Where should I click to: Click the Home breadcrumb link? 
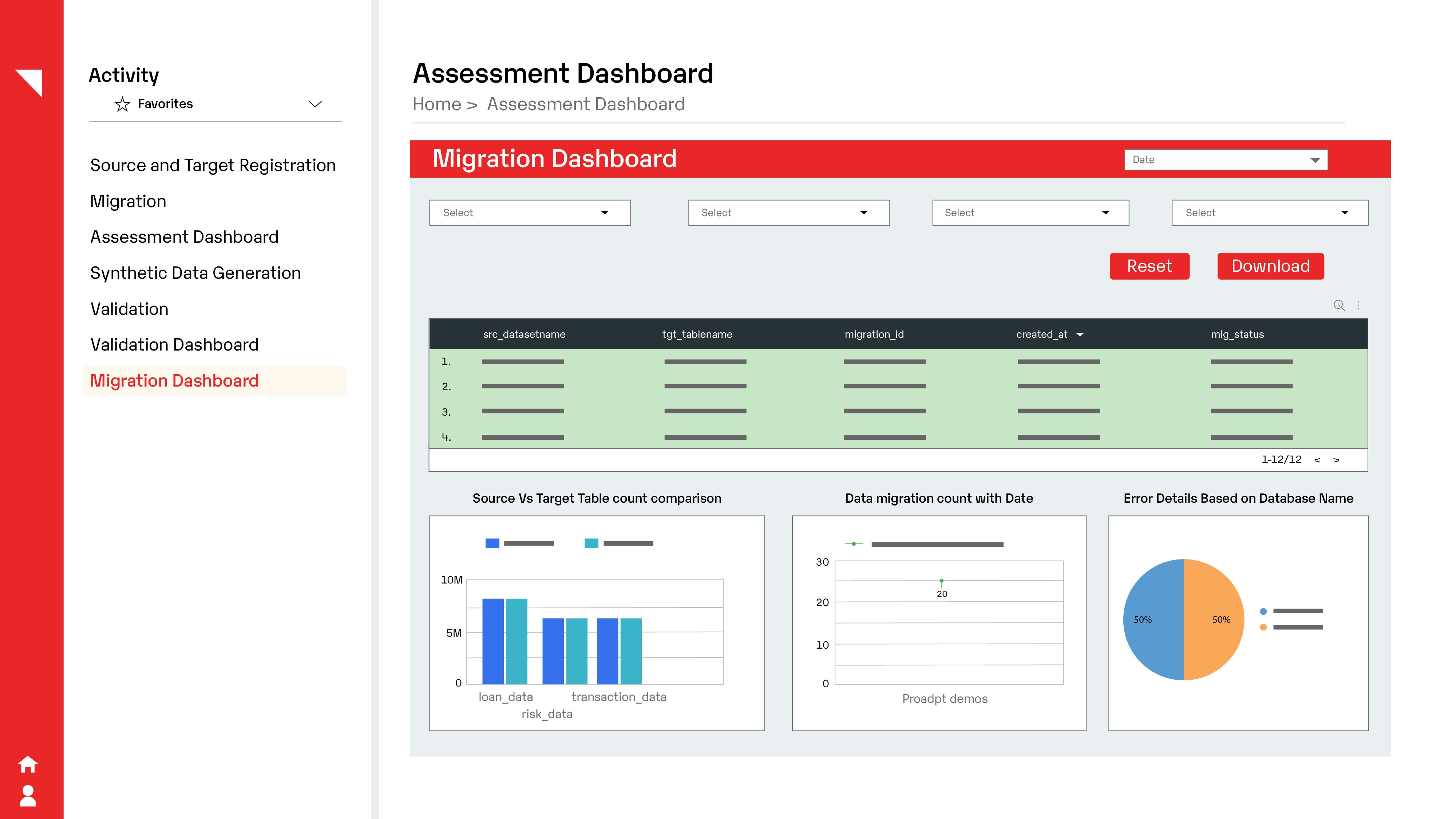click(x=437, y=104)
